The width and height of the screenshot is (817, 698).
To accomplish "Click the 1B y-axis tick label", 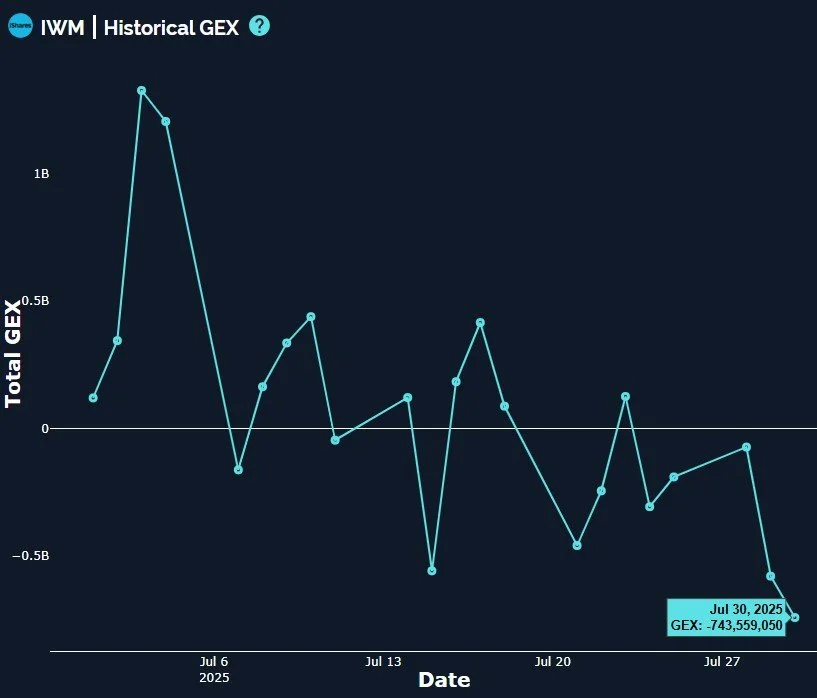I will (x=42, y=174).
